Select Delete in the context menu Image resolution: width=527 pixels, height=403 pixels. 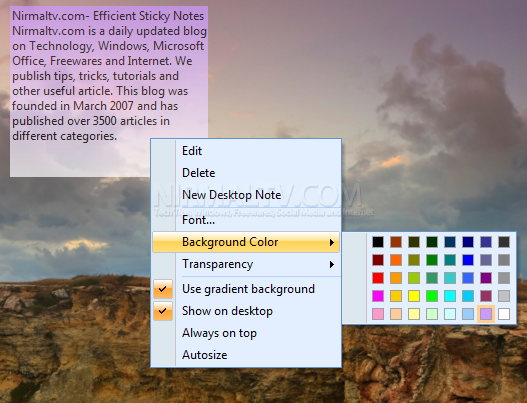coord(246,173)
